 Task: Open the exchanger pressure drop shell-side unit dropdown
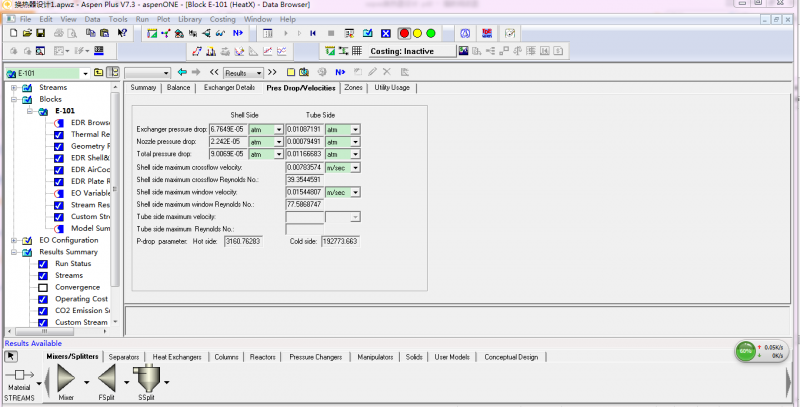pyautogui.click(x=279, y=129)
